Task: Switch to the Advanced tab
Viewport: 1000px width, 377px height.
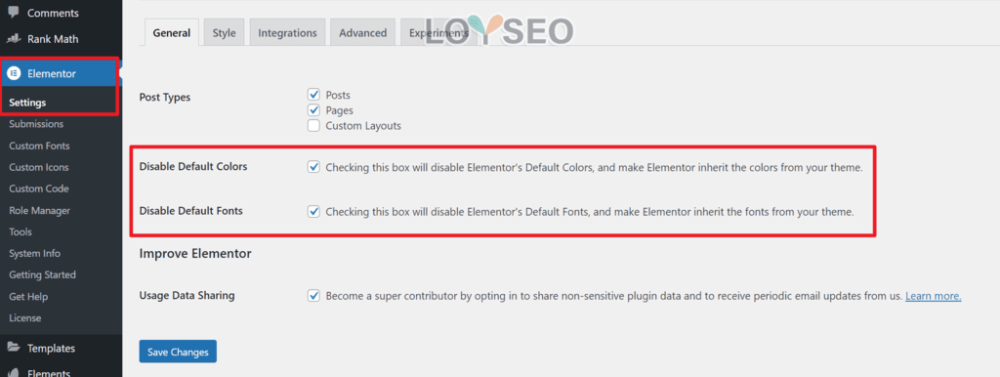Action: point(363,33)
